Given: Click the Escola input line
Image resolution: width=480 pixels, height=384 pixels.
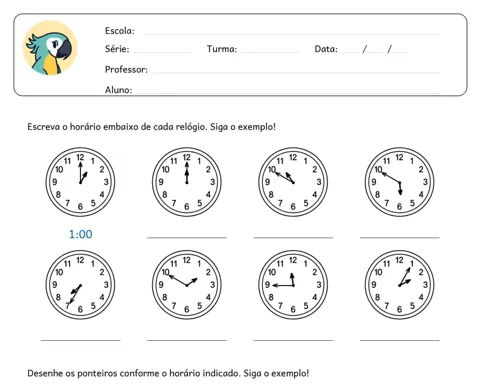Looking at the screenshot, I should coord(292,34).
